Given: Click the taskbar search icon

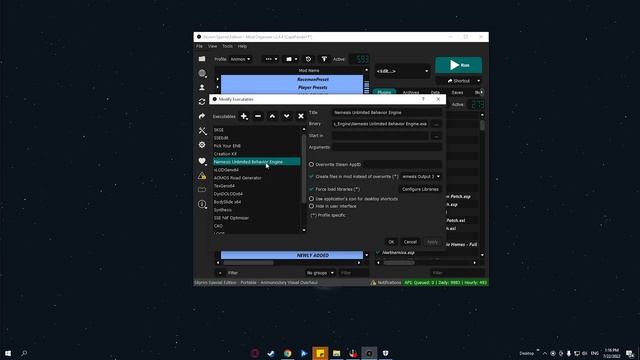Looking at the screenshot, I should (x=24, y=353).
